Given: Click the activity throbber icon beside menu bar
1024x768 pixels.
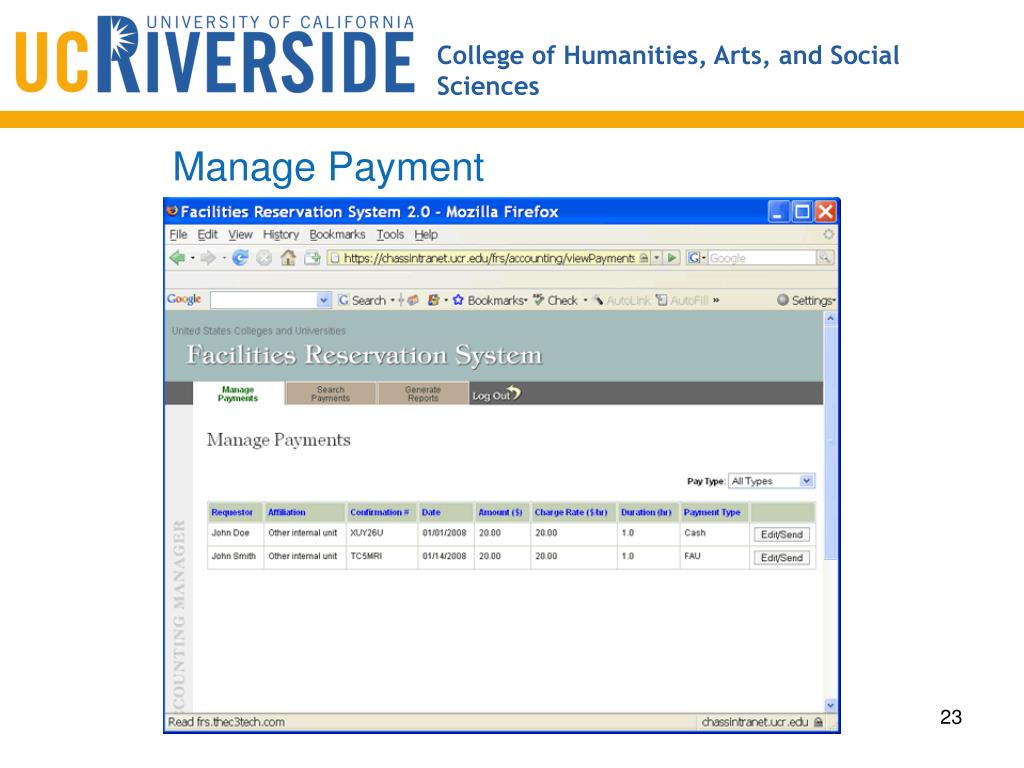Looking at the screenshot, I should pyautogui.click(x=828, y=234).
